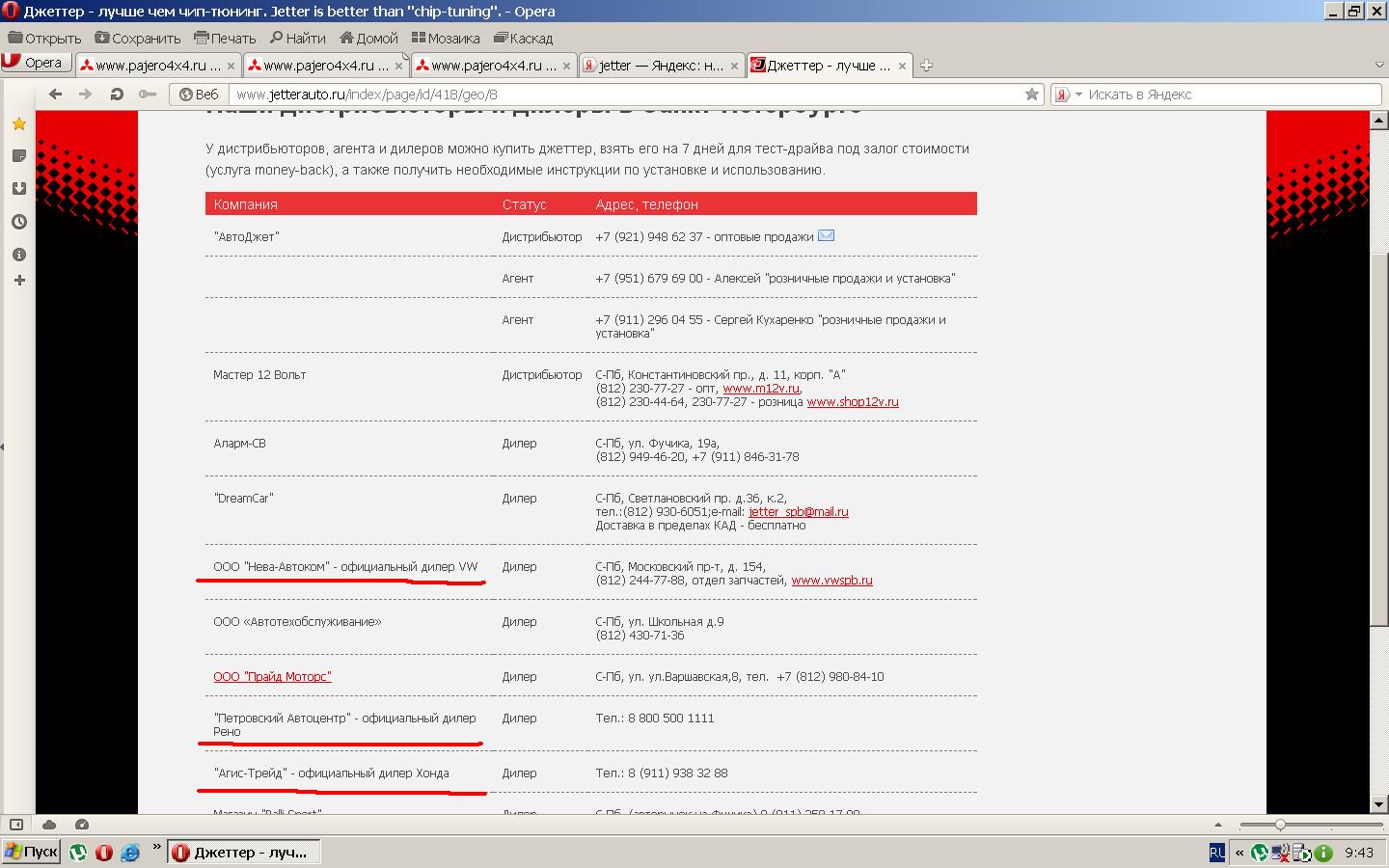
Task: Open the ООО "Прайд Моторс" link
Action: [272, 677]
